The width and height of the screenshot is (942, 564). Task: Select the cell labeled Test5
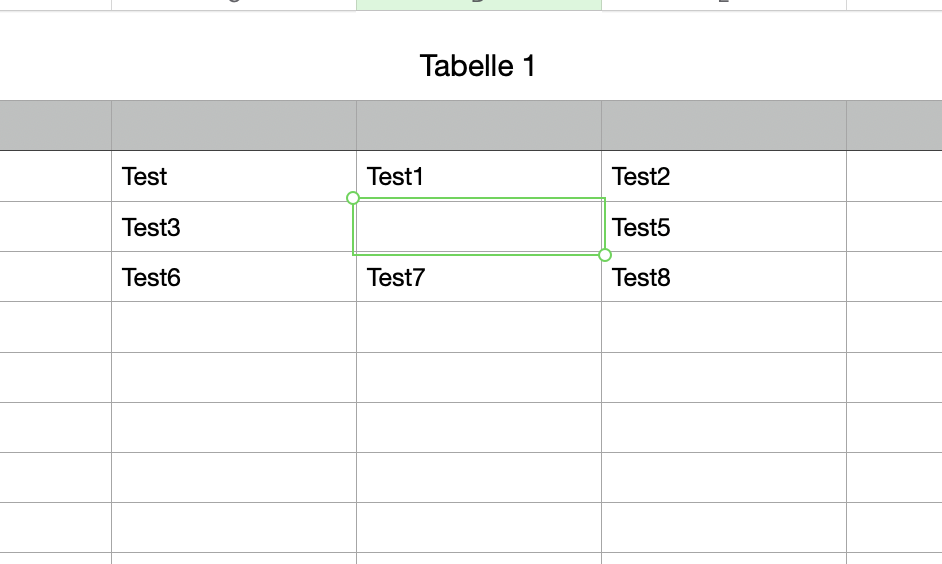[723, 227]
